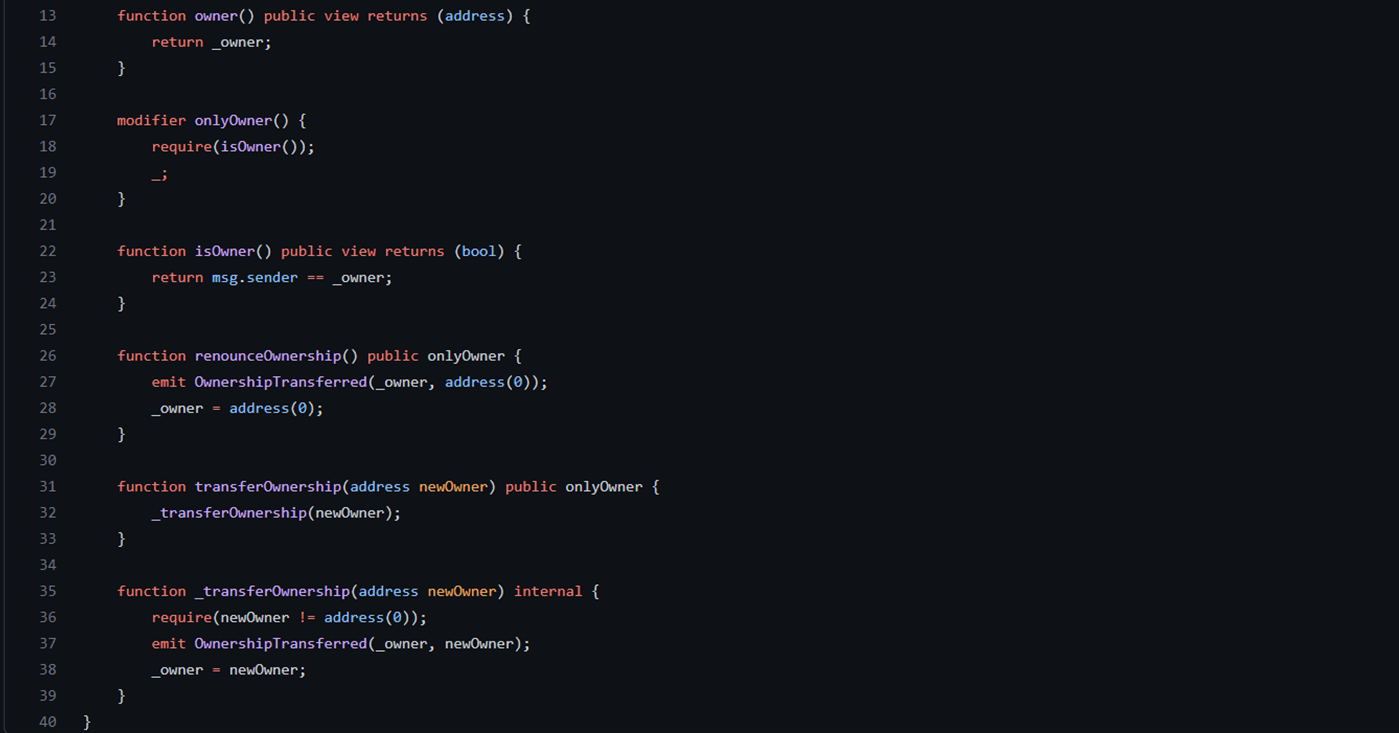Click line number 26 beside renounceOwnership

click(48, 356)
